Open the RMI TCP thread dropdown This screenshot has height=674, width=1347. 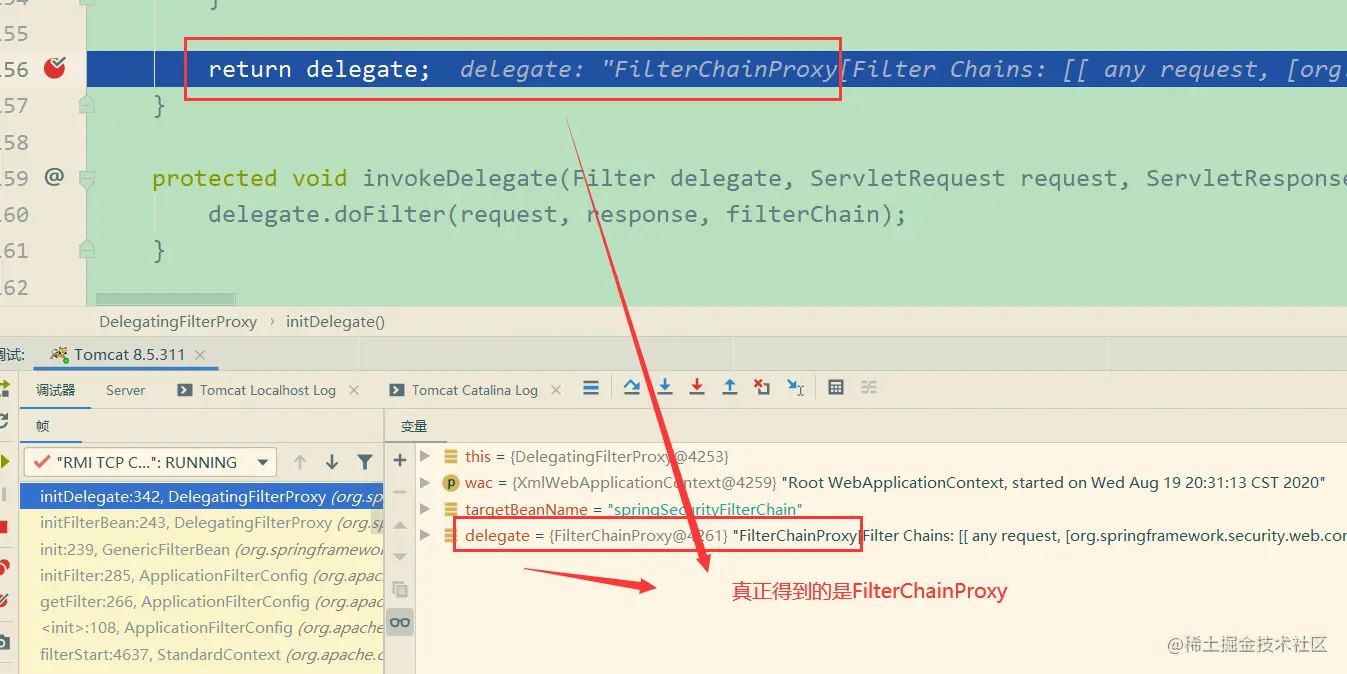click(150, 462)
